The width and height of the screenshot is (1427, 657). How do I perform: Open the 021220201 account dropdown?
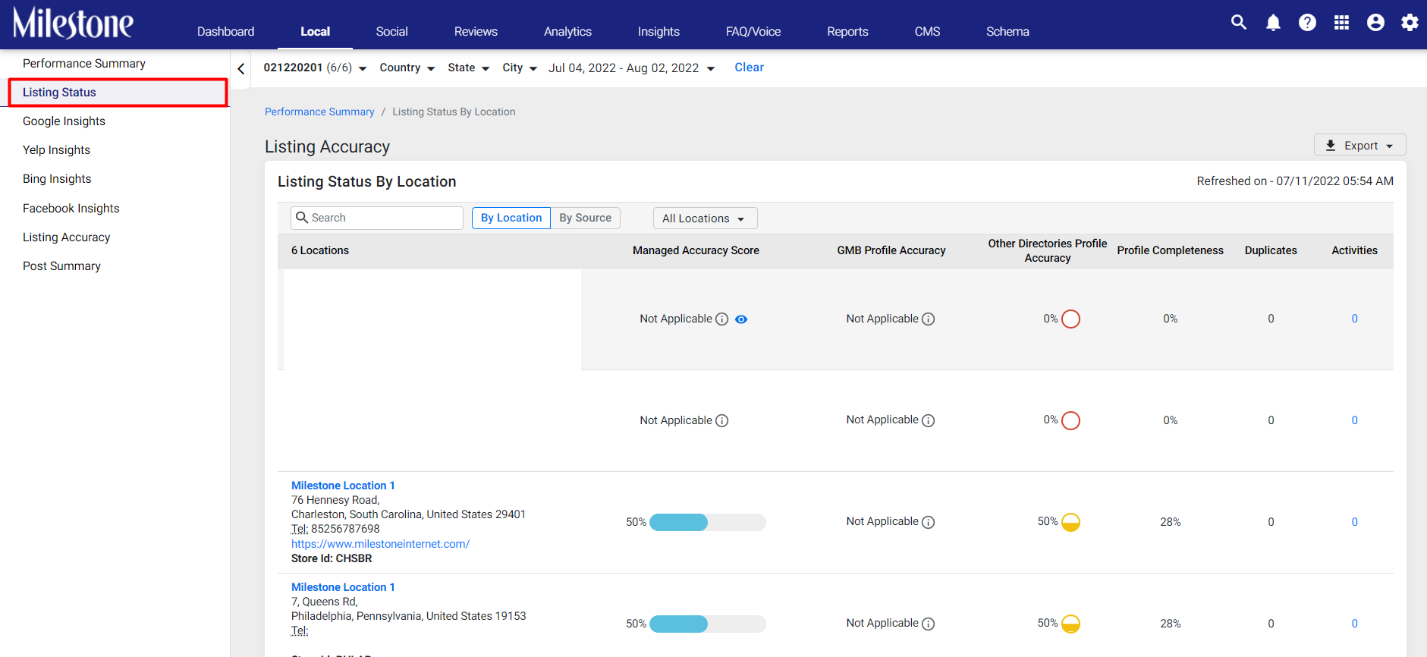tap(315, 68)
